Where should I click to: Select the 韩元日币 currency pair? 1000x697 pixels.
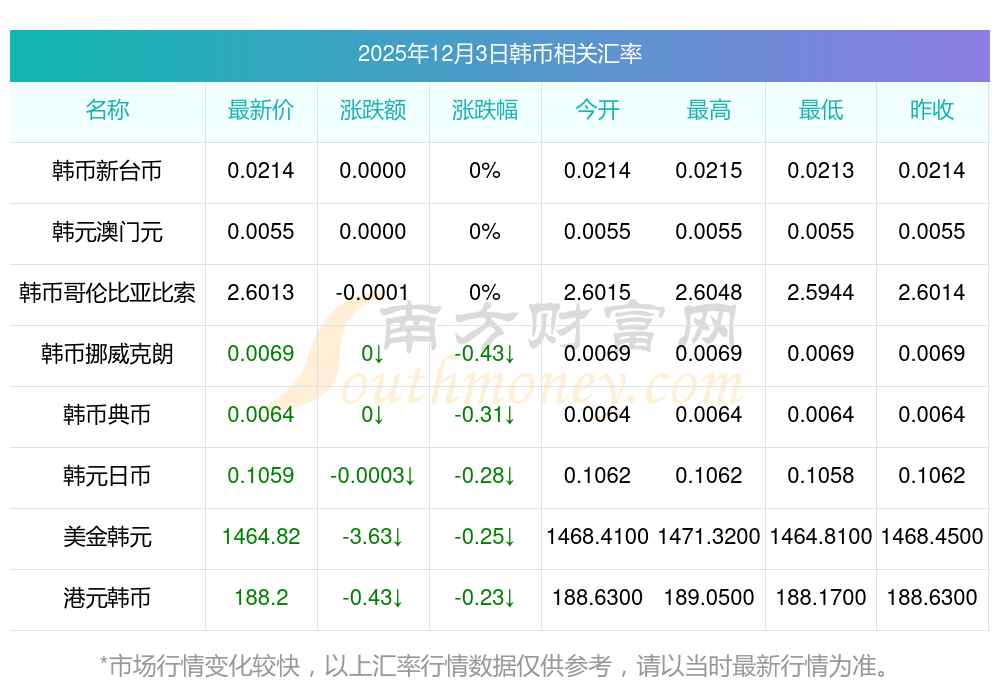(x=107, y=476)
